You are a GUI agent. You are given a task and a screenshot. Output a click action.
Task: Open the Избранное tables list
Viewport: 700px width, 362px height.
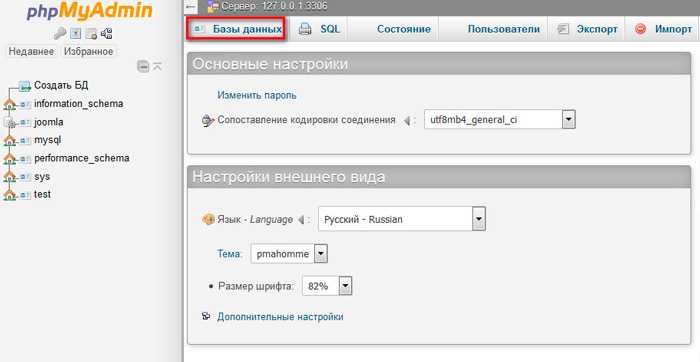click(x=88, y=51)
